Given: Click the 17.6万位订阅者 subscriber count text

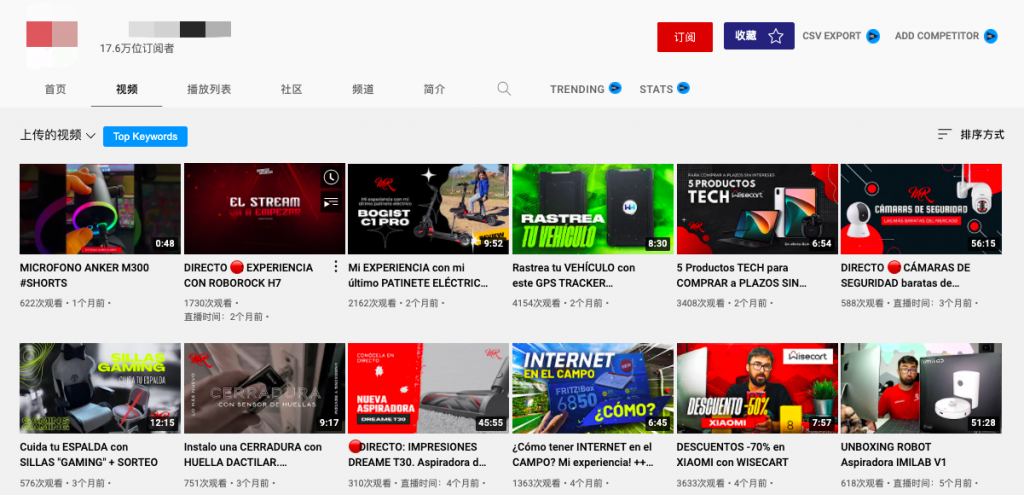Looking at the screenshot, I should click(137, 48).
